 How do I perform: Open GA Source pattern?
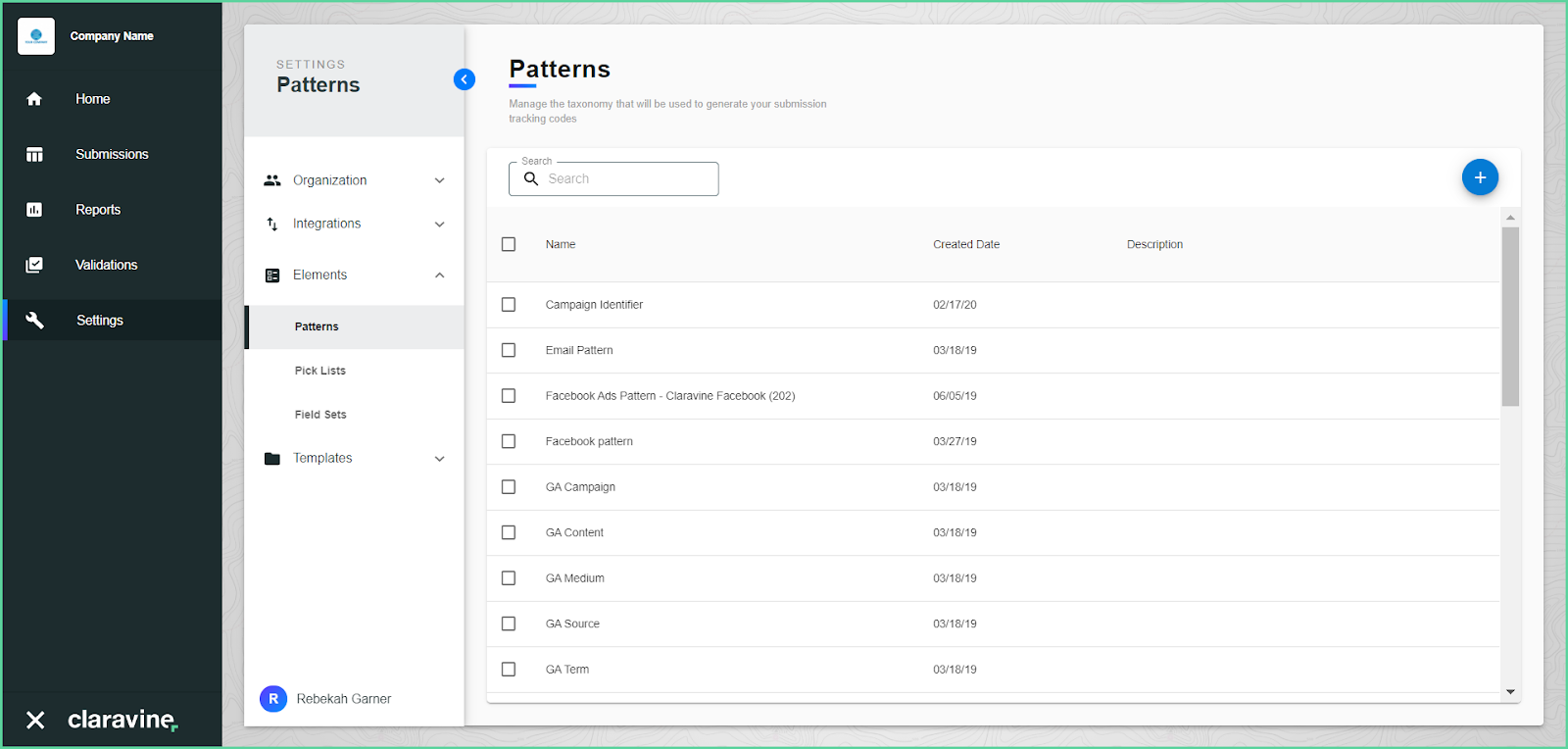572,624
